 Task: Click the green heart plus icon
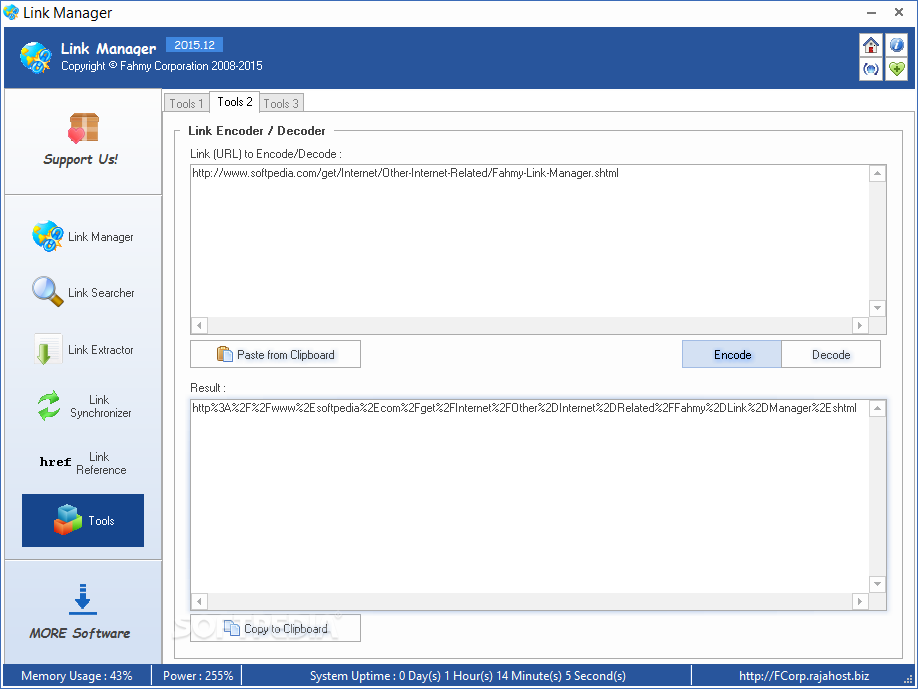(x=896, y=70)
